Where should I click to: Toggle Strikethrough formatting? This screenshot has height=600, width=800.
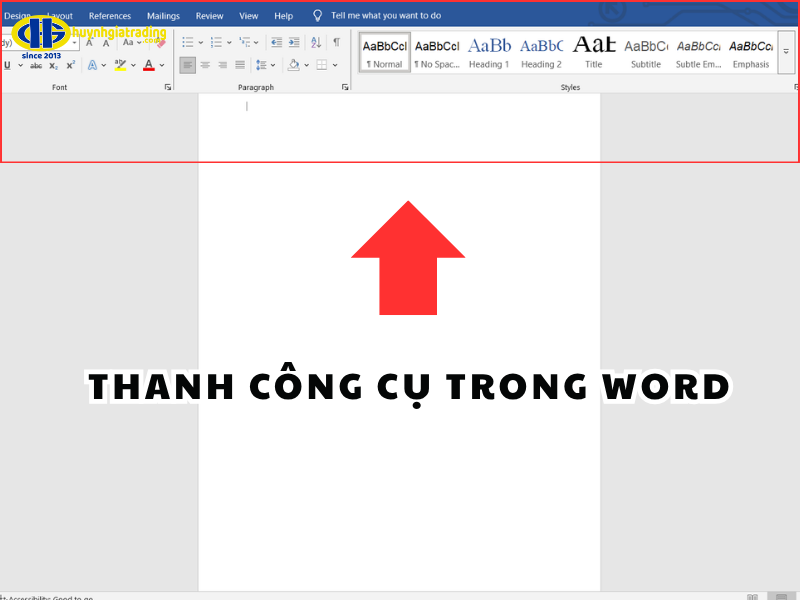tap(37, 65)
